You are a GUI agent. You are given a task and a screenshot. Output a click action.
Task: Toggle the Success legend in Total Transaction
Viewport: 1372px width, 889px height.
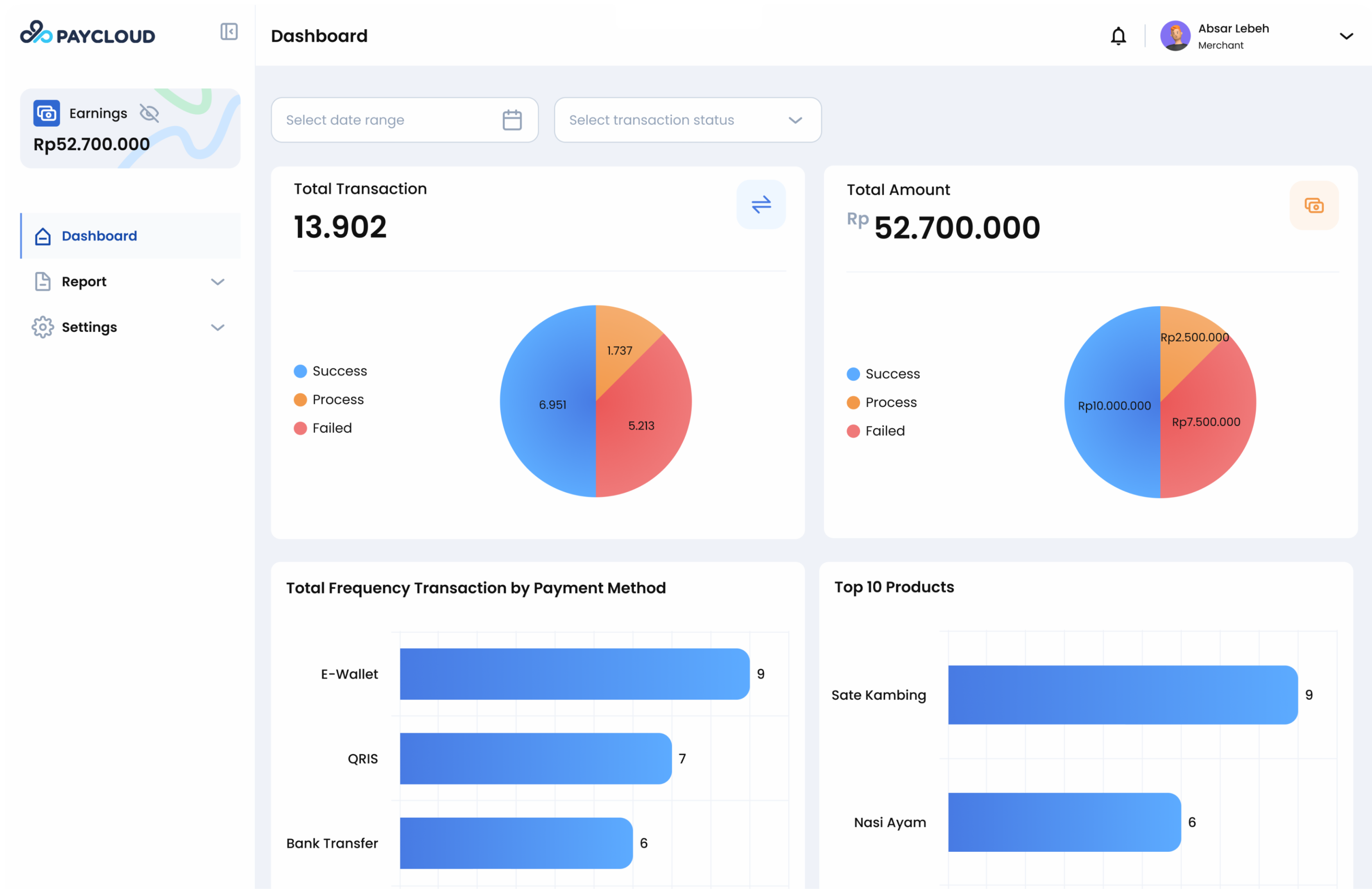[x=331, y=371]
